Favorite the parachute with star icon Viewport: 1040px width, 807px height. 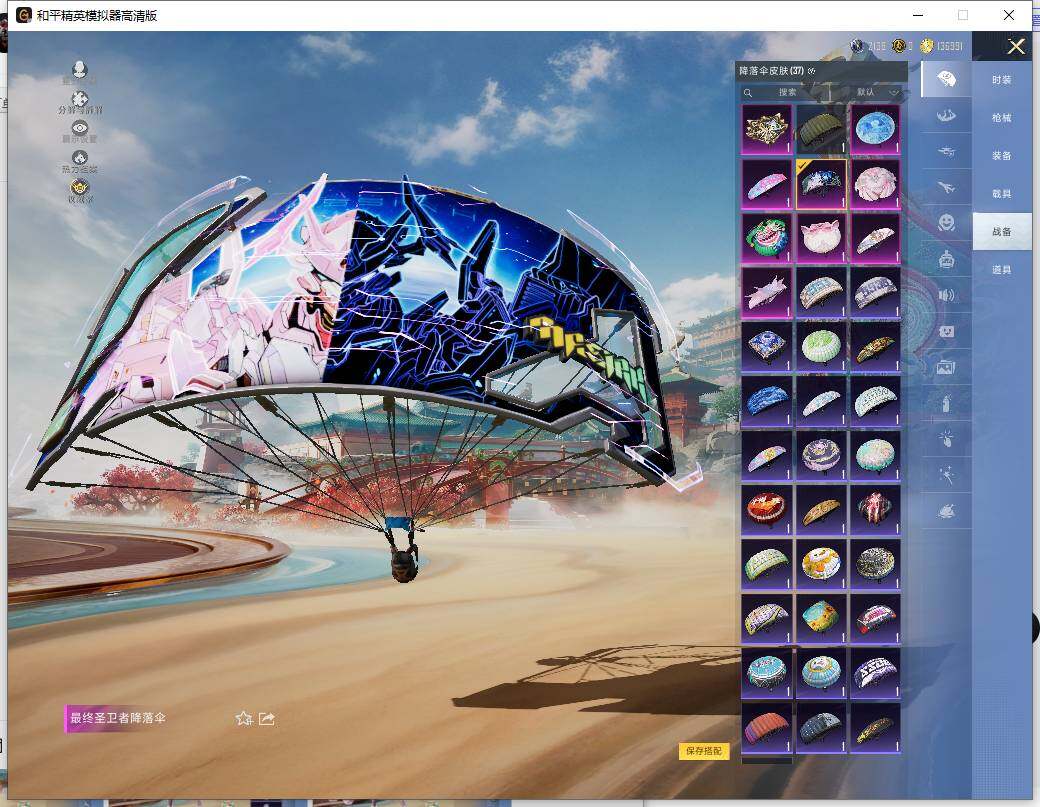(x=243, y=718)
